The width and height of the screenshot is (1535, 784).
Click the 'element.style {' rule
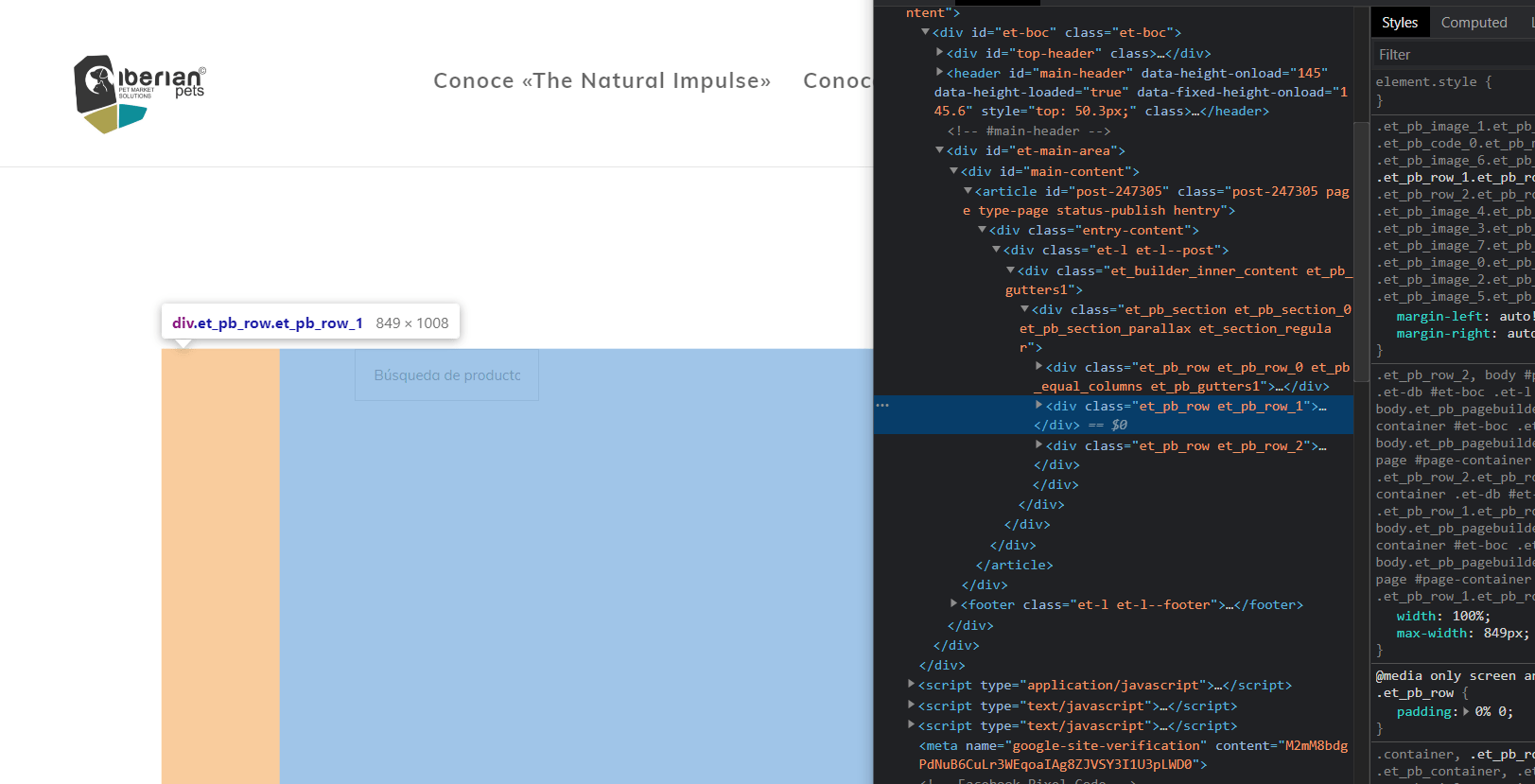[x=1434, y=82]
